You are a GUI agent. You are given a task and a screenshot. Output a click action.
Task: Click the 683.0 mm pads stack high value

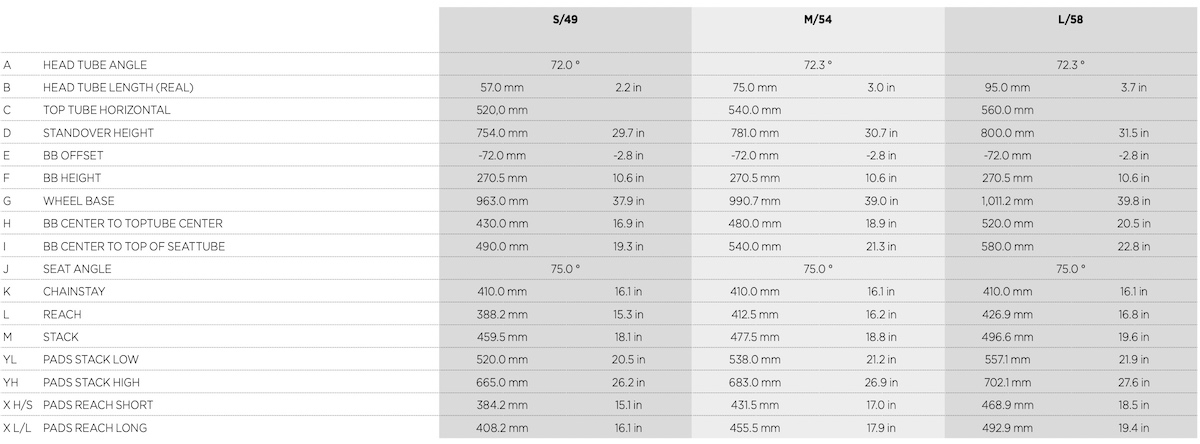755,383
